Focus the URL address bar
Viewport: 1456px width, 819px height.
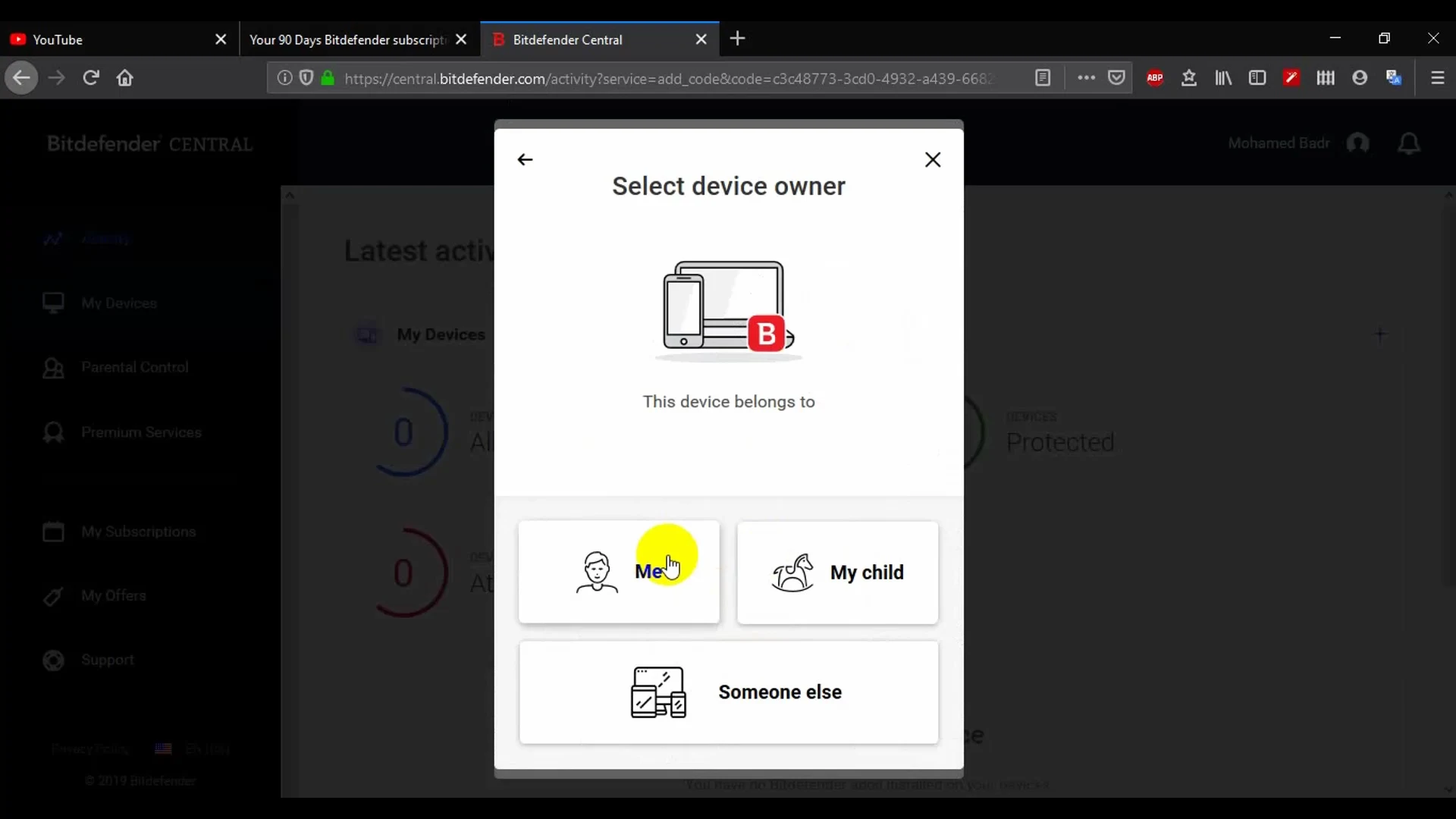pyautogui.click(x=667, y=78)
